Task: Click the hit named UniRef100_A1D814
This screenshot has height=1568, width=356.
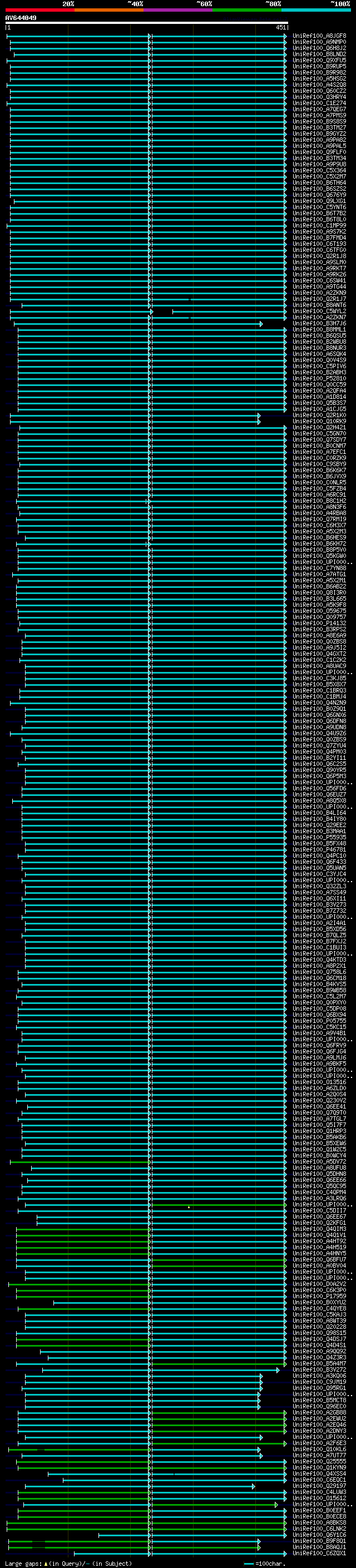Action: coord(319,397)
